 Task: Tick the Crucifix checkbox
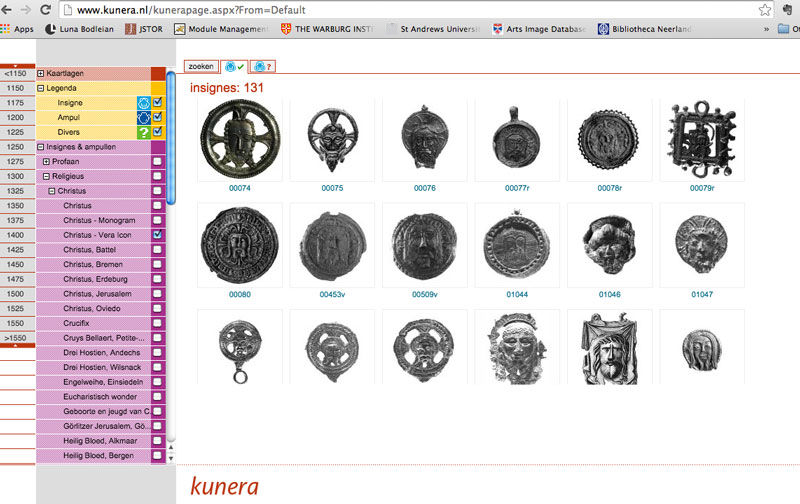tap(158, 322)
